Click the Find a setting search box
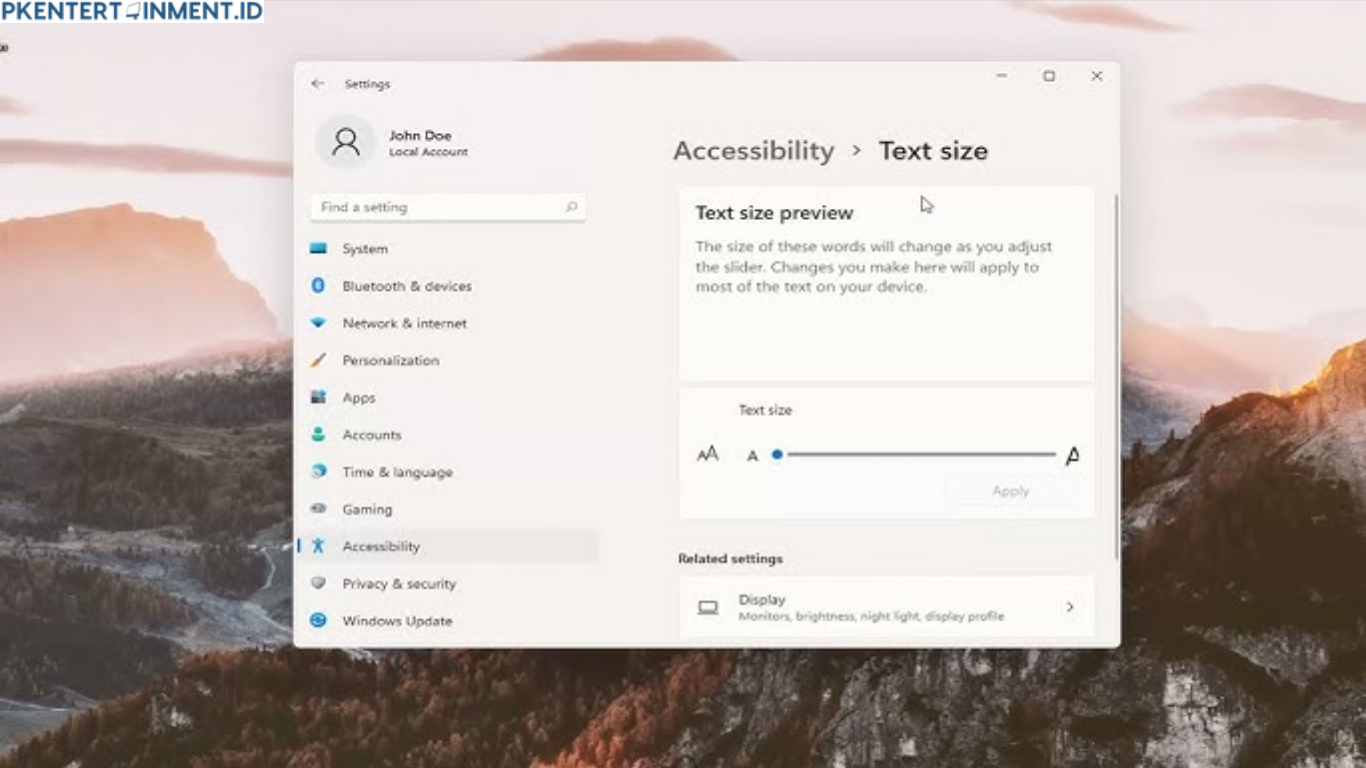This screenshot has height=768, width=1366. [448, 207]
